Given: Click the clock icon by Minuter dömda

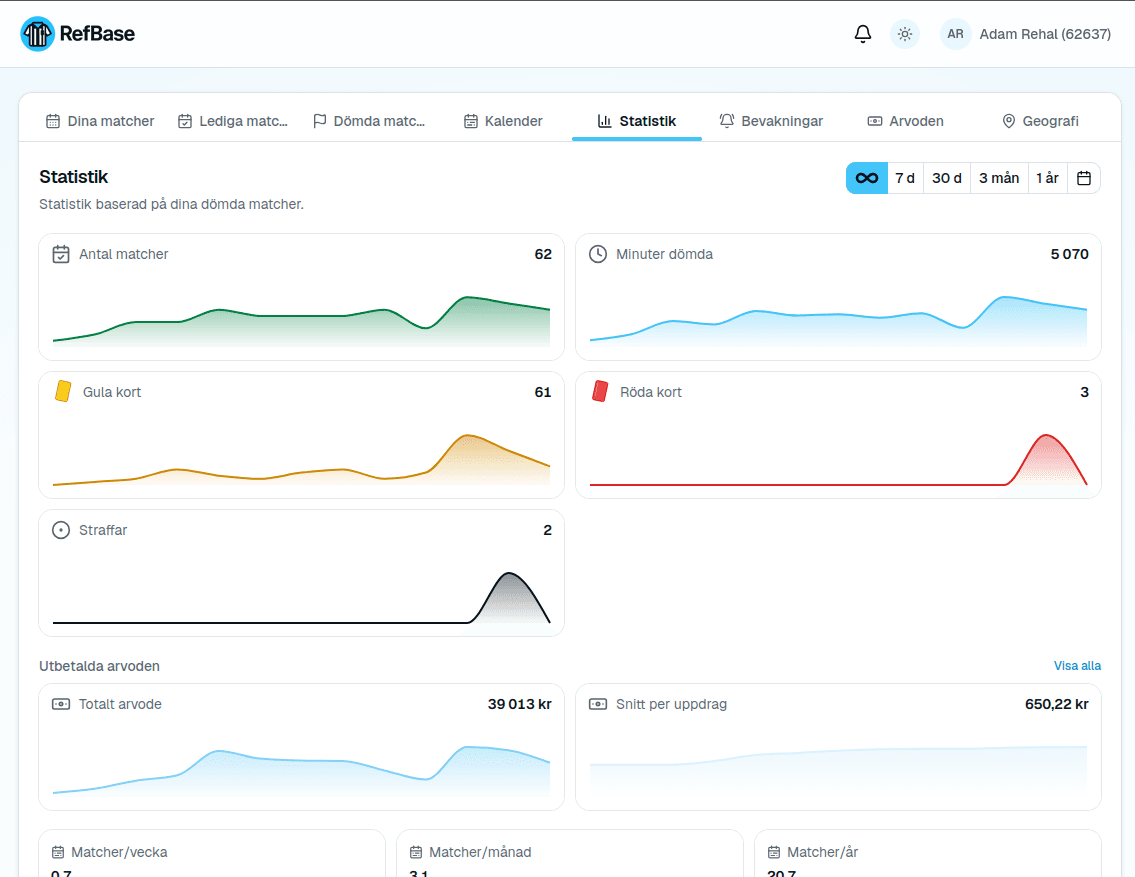Looking at the screenshot, I should (x=598, y=254).
